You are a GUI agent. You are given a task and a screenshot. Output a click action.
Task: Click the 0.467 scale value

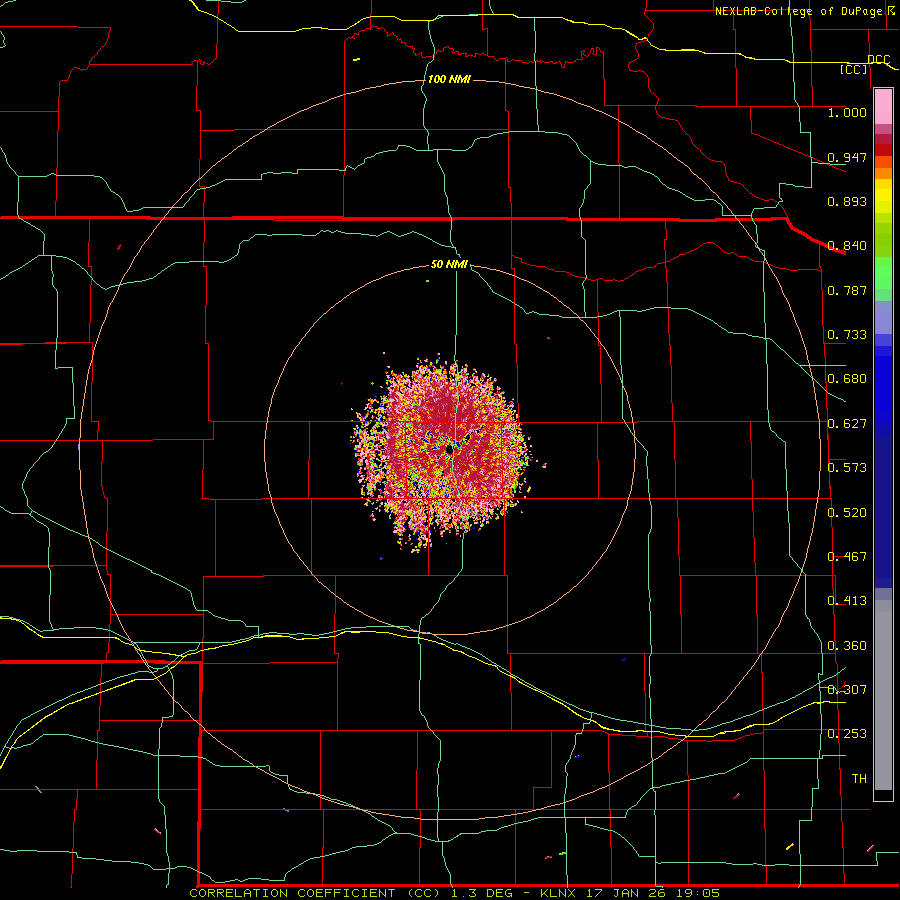pyautogui.click(x=847, y=557)
